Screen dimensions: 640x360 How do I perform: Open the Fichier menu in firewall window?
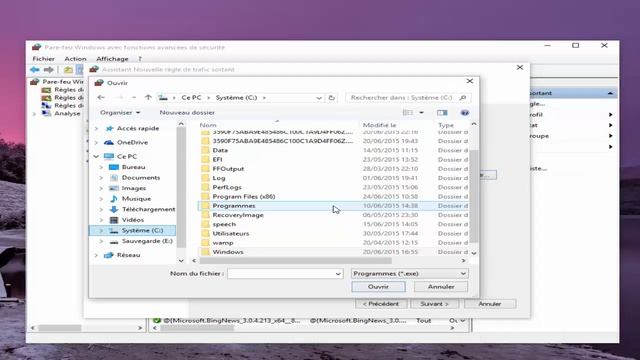[x=43, y=59]
